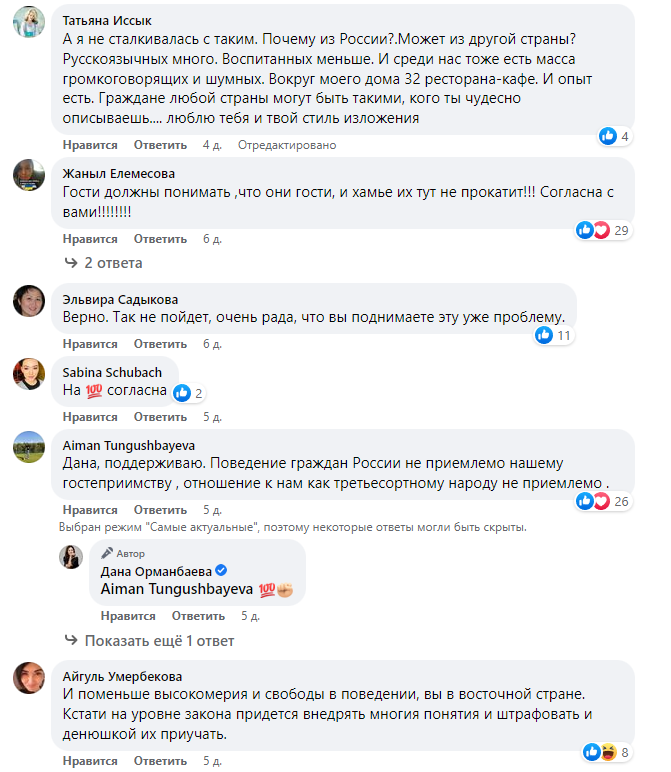The height and width of the screenshot is (772, 671).
Task: Click like count on Эльвира Садыкова's comment
Action: [564, 335]
